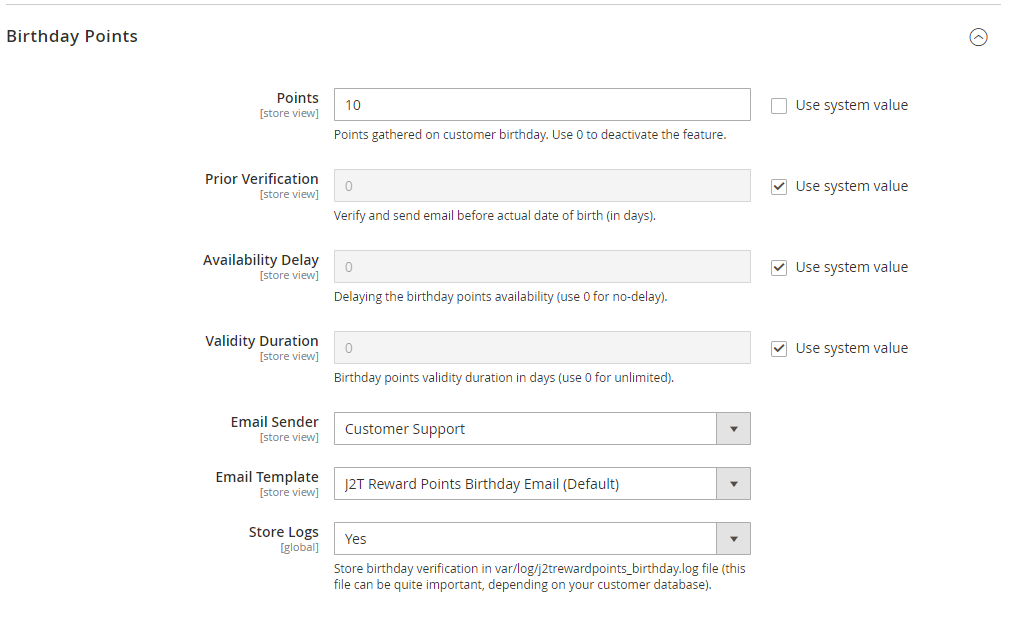
Task: Open the Email Template dropdown arrow
Action: tap(734, 483)
